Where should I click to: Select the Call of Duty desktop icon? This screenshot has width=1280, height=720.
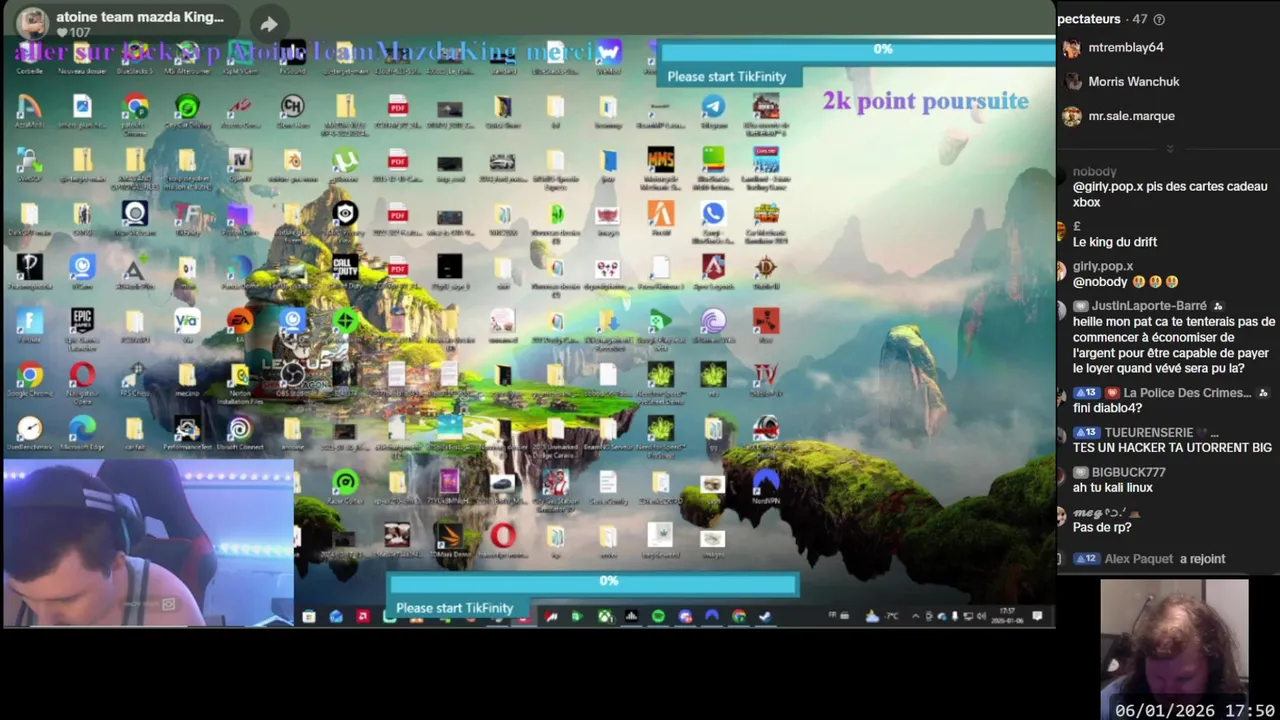point(345,270)
